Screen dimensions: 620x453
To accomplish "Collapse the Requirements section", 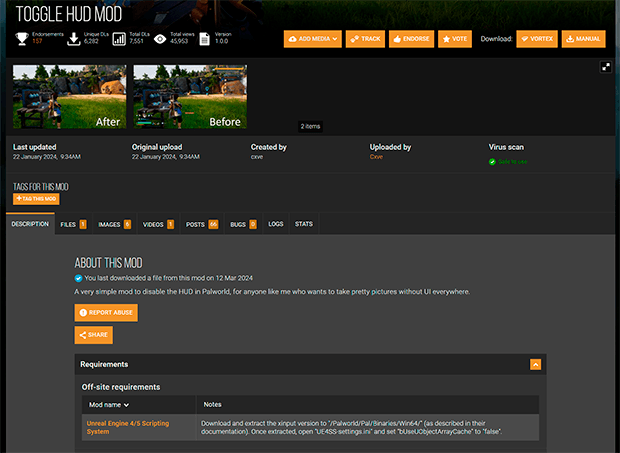I will click(x=535, y=364).
